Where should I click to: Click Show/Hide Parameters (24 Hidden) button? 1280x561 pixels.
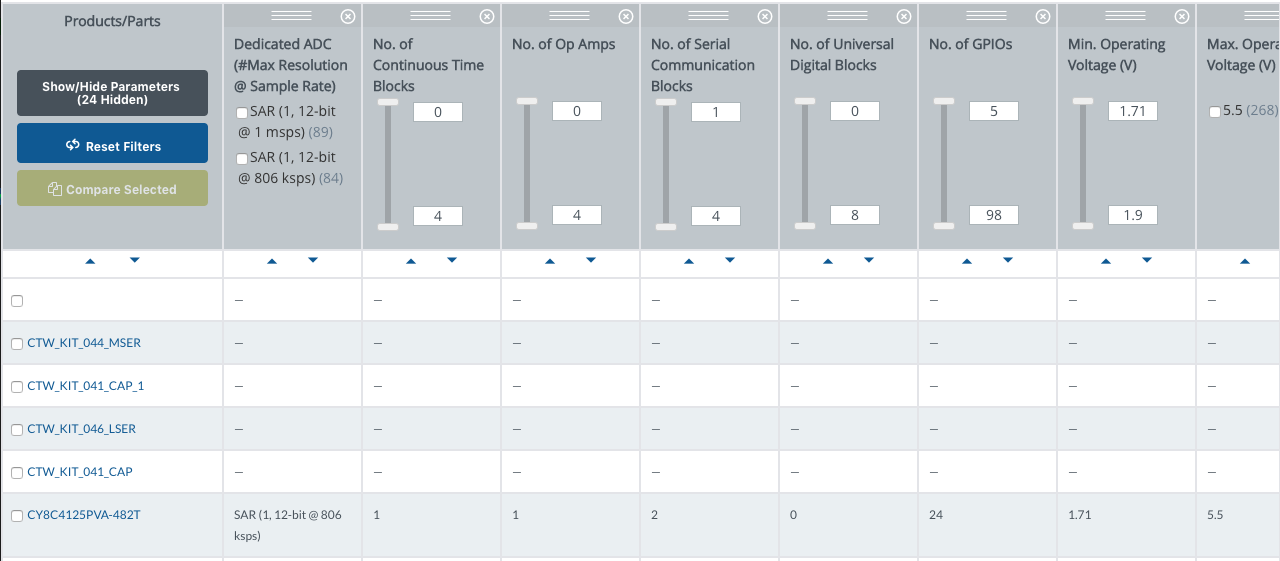click(x=112, y=93)
